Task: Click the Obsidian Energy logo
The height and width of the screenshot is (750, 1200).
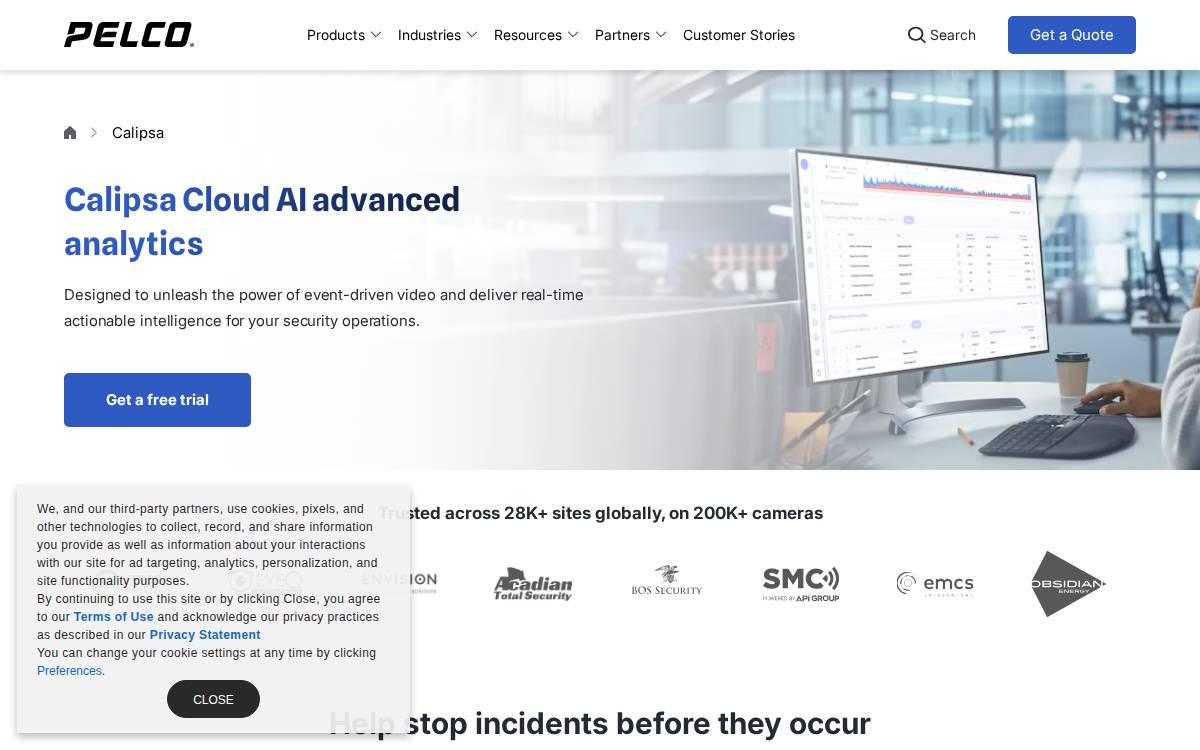Action: [1068, 584]
